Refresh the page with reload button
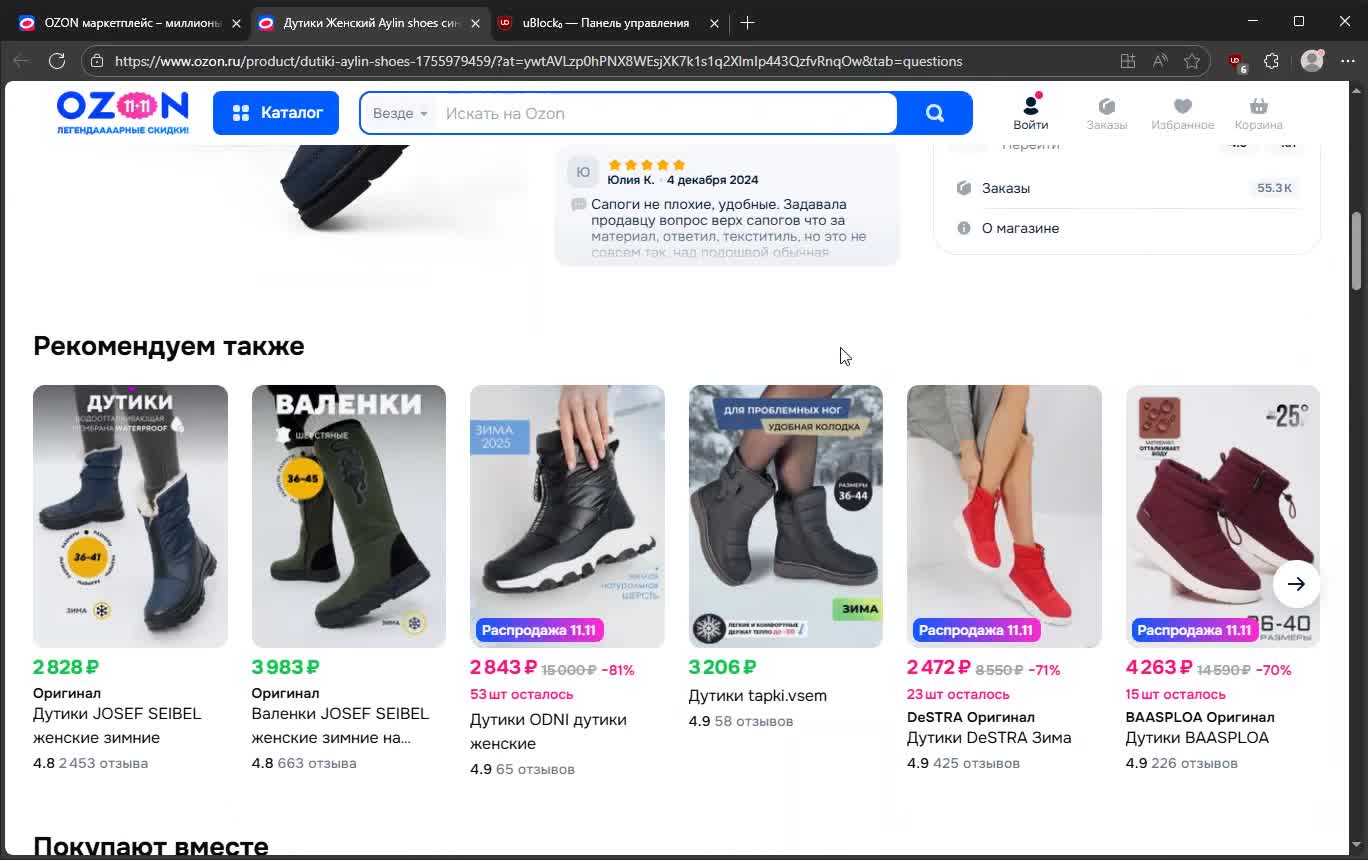 pos(57,61)
